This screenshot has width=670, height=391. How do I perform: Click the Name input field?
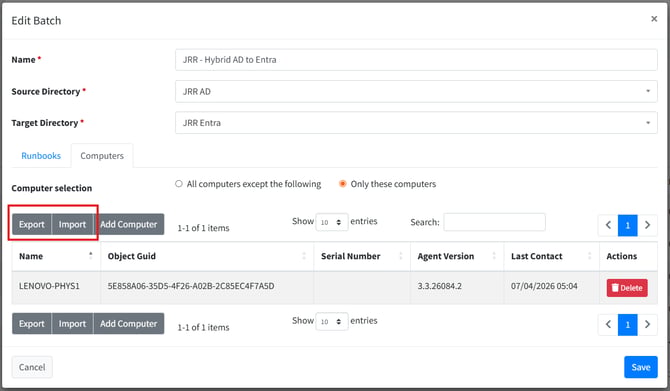[x=416, y=60]
